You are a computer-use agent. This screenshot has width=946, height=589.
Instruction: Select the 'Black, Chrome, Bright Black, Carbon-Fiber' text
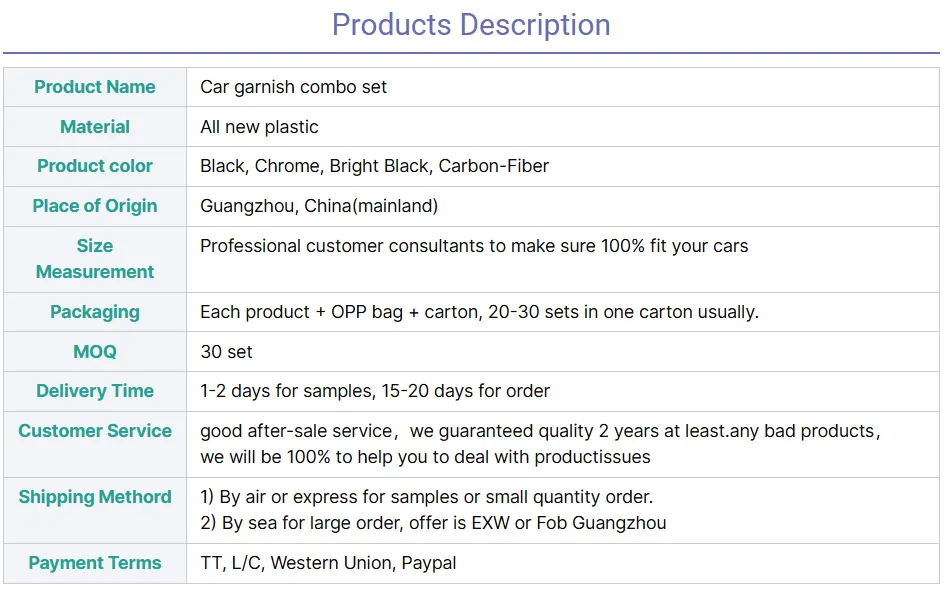tap(374, 166)
